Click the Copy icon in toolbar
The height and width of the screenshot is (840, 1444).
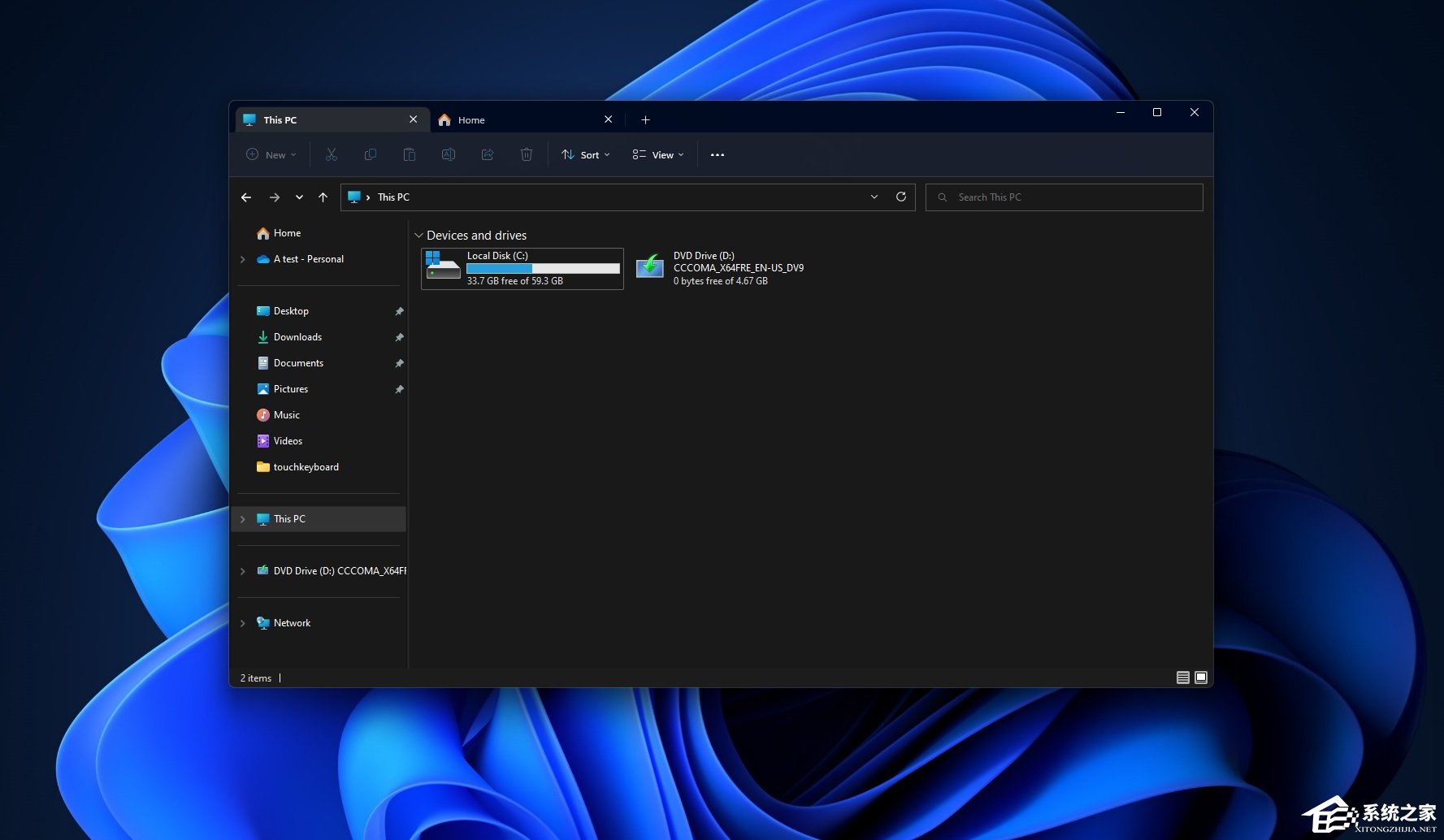coord(371,154)
